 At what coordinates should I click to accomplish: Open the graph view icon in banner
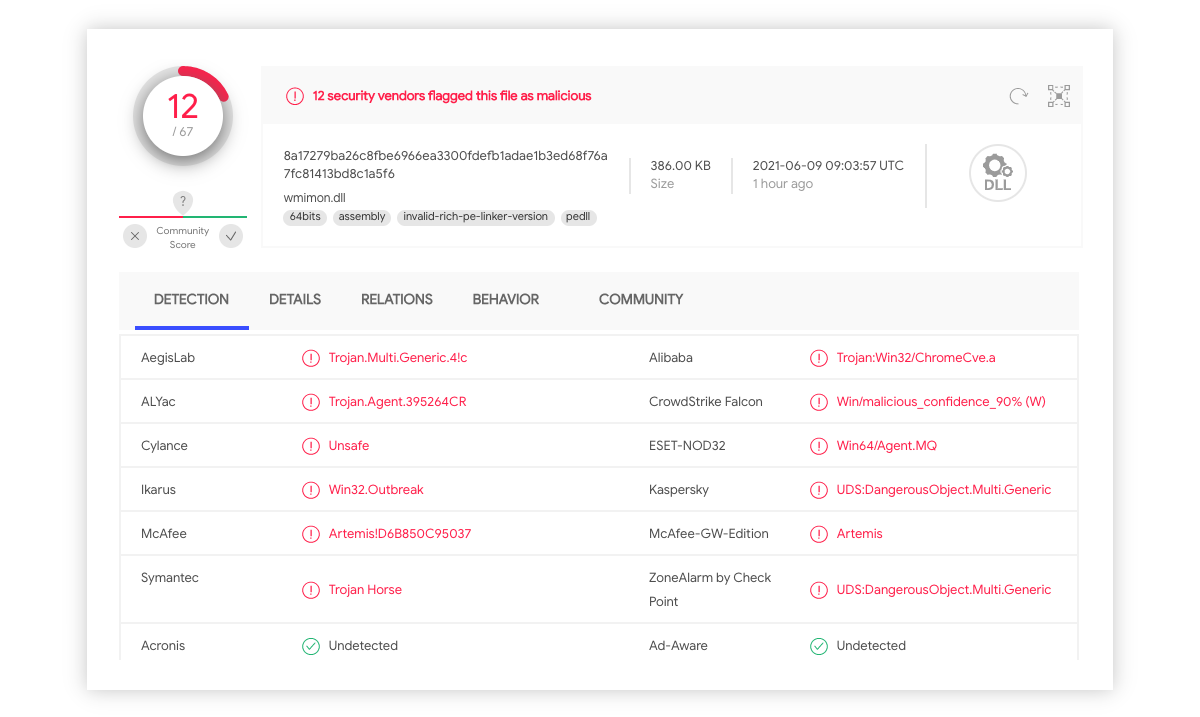pos(1059,96)
